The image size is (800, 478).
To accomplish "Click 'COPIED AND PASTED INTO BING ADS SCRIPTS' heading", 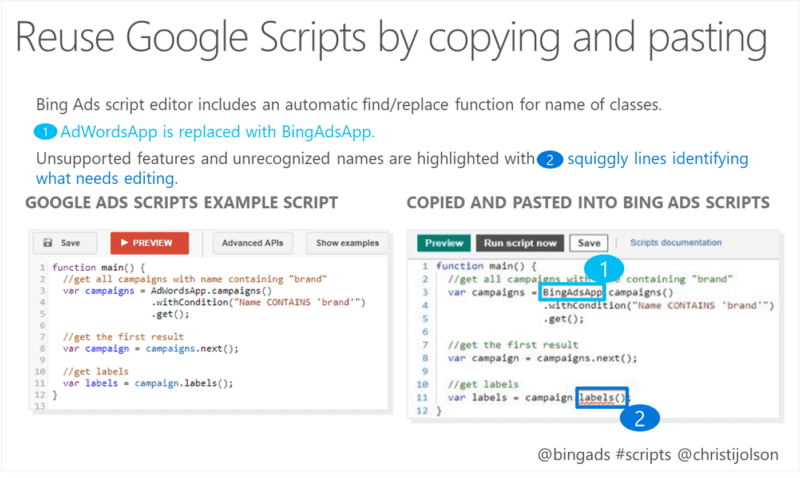I will point(588,203).
